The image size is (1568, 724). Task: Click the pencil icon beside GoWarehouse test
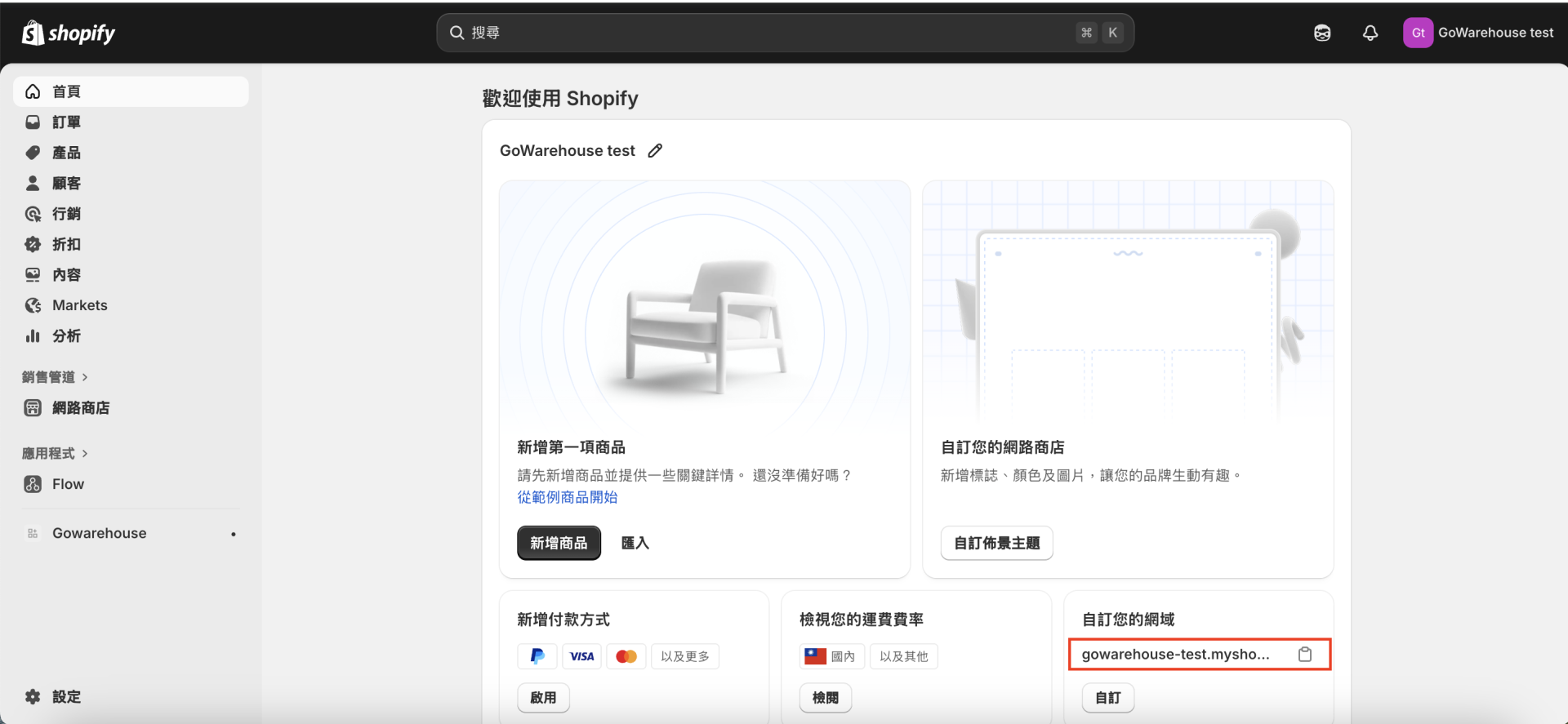pyautogui.click(x=655, y=151)
